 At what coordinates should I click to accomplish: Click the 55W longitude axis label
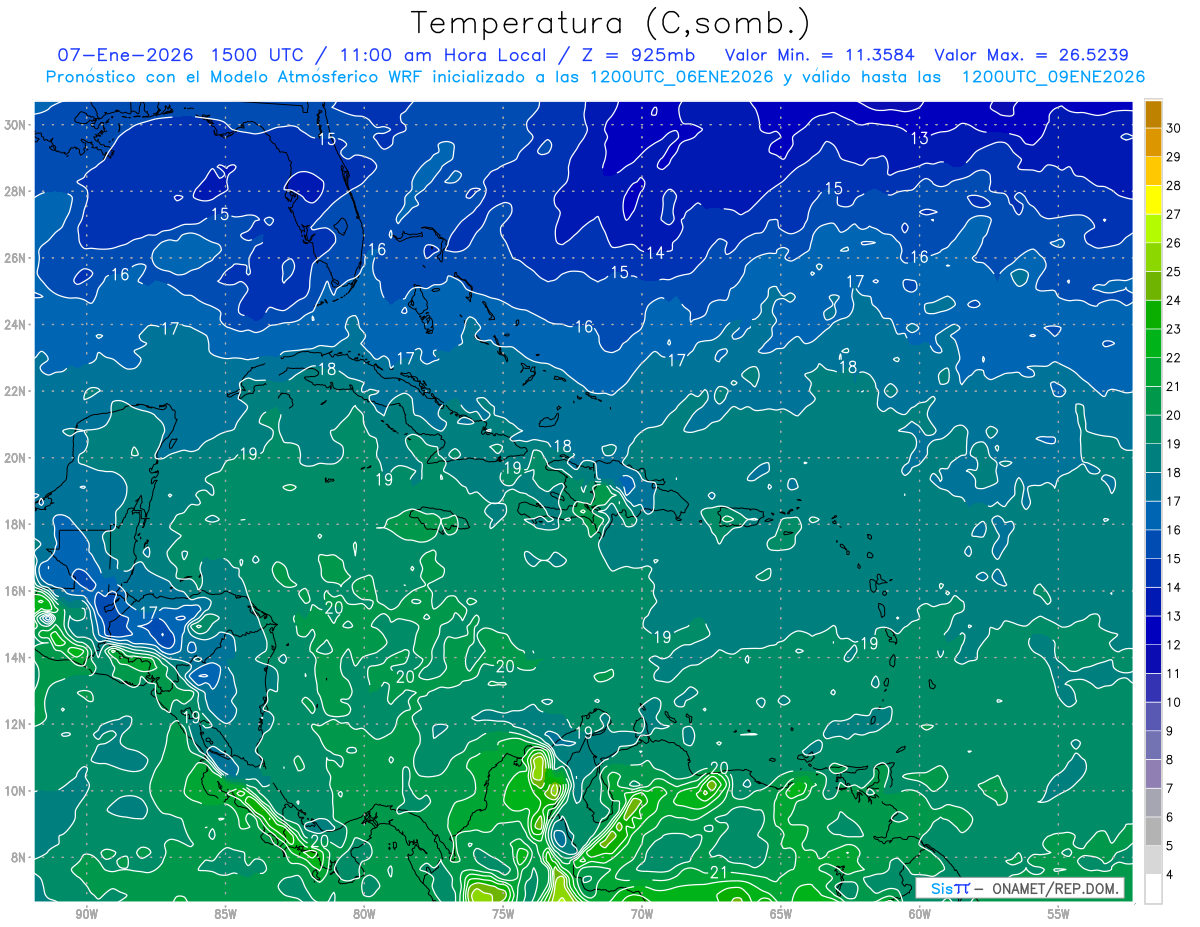pos(1058,913)
